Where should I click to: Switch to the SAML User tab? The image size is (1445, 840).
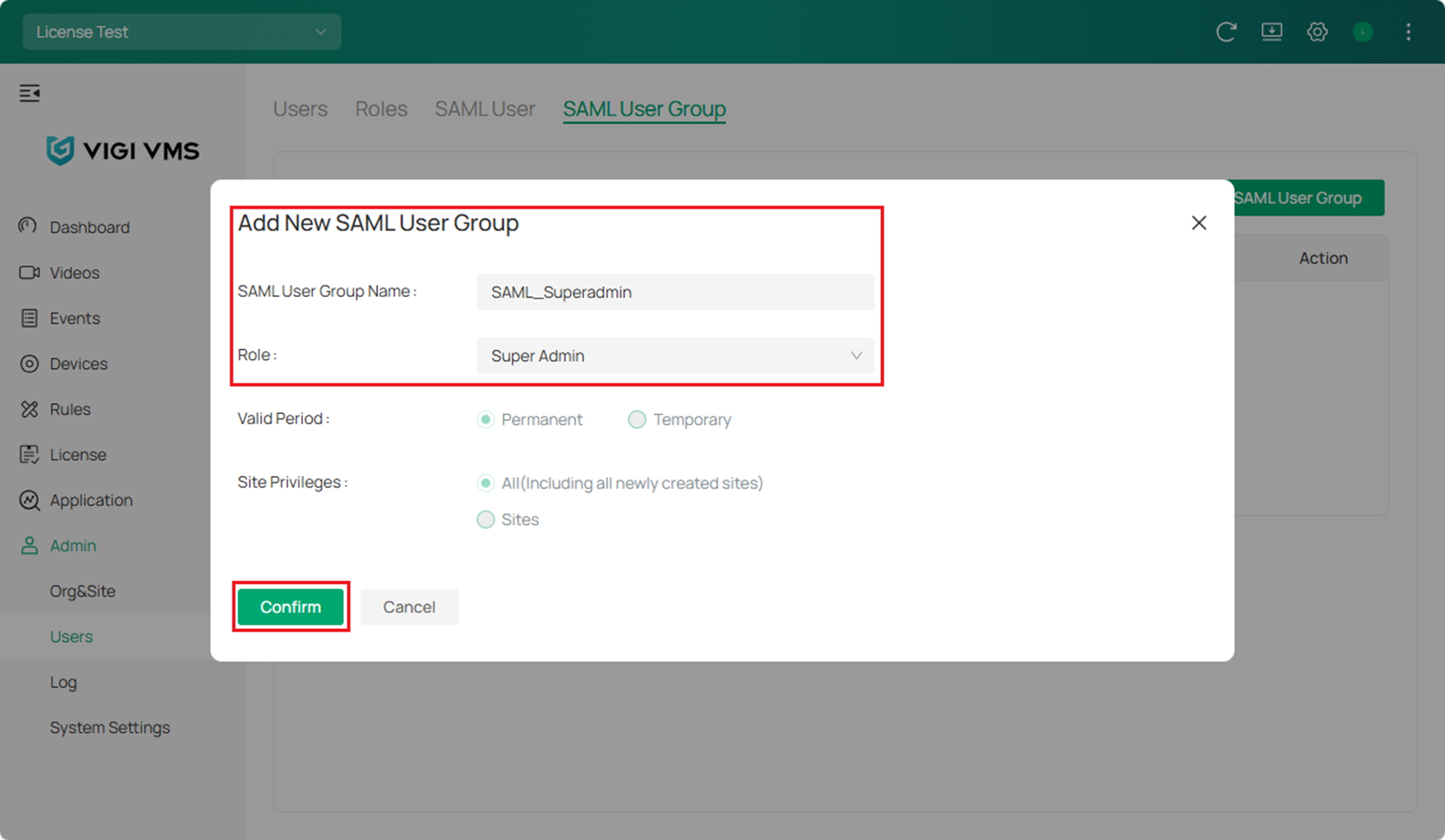coord(485,108)
